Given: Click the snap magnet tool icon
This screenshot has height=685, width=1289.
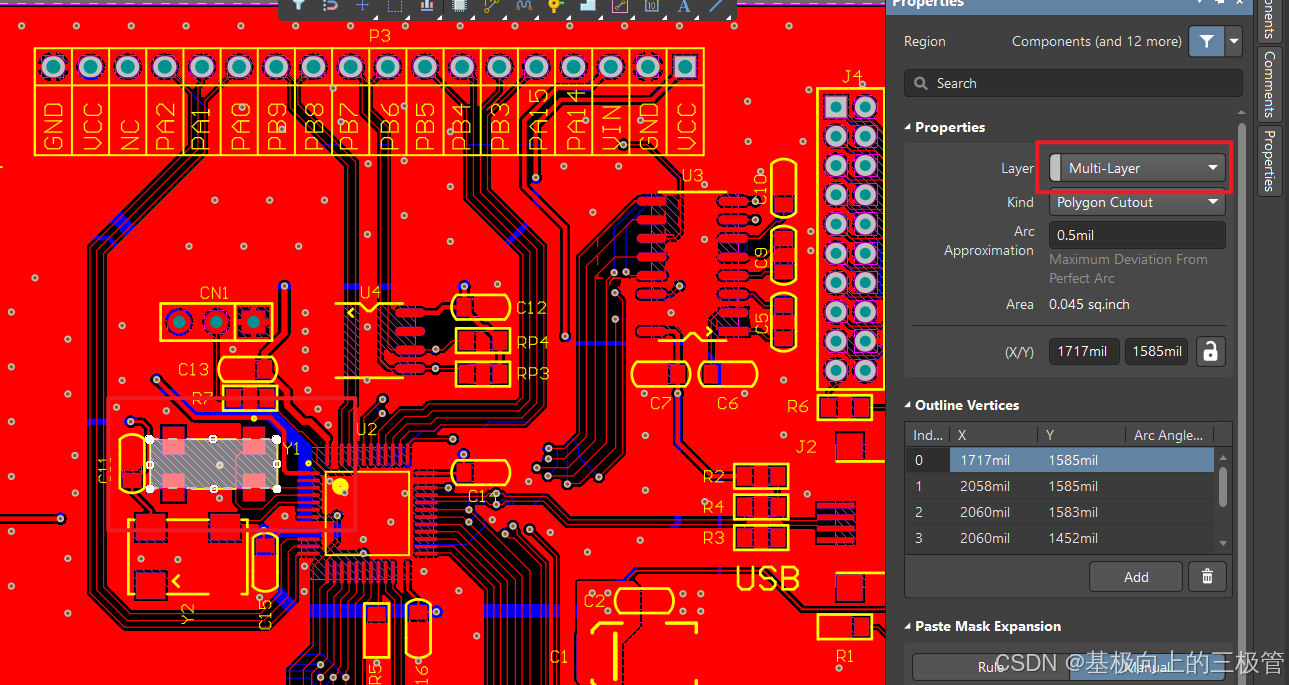Looking at the screenshot, I should point(330,5).
